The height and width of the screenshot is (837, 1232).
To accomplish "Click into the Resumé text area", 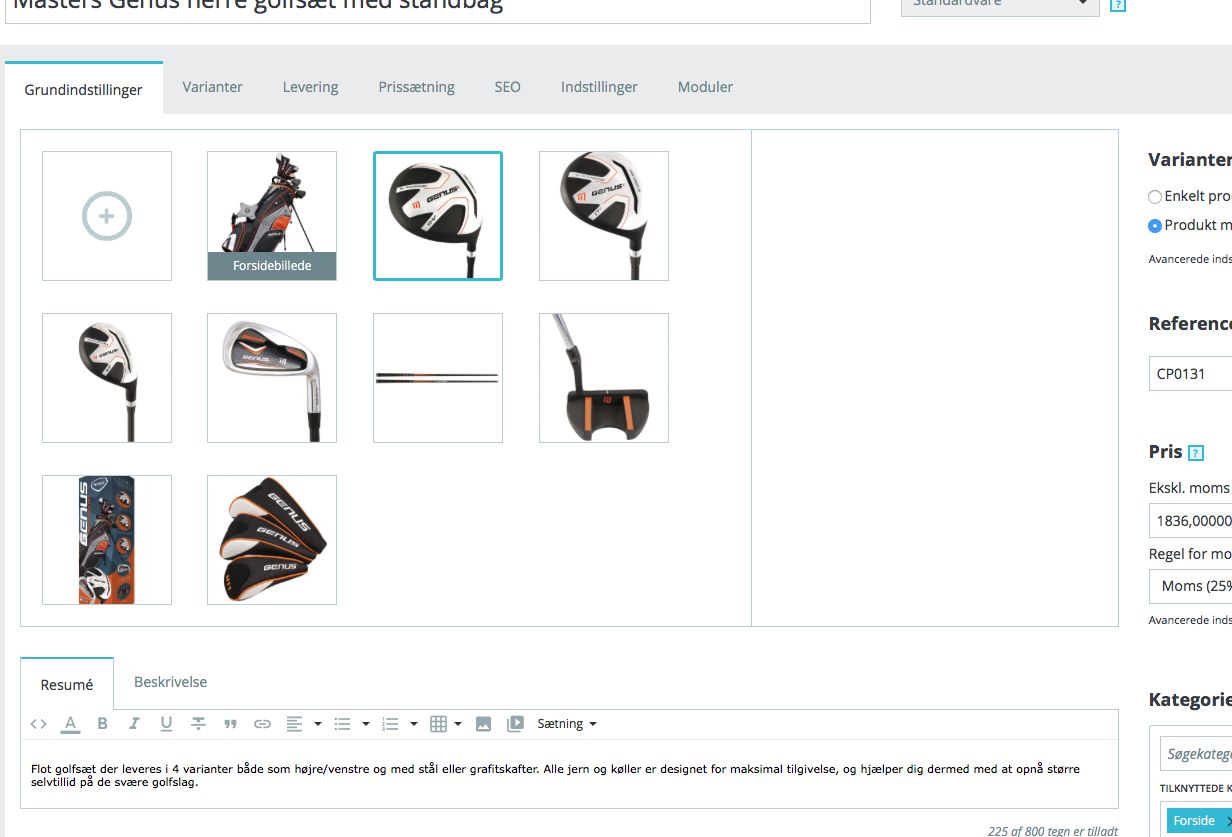I will point(569,775).
